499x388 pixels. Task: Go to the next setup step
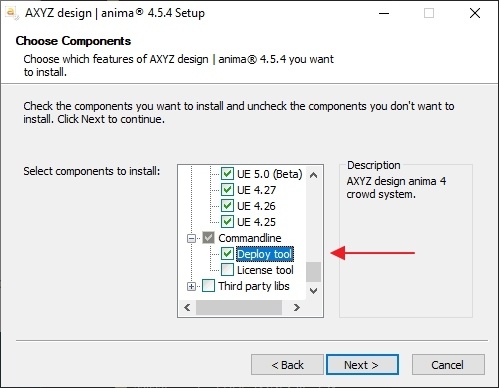click(362, 365)
